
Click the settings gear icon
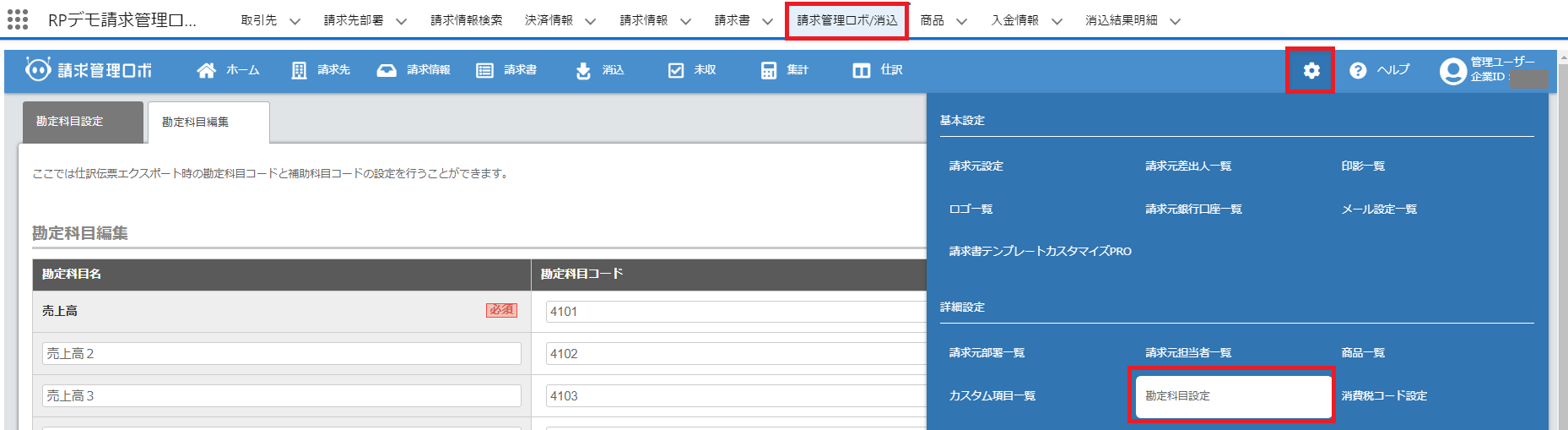(x=1311, y=70)
